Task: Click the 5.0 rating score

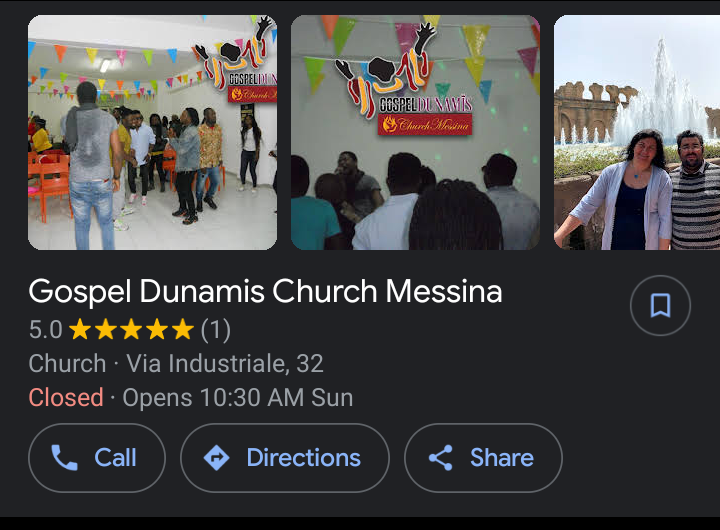Action: click(45, 330)
